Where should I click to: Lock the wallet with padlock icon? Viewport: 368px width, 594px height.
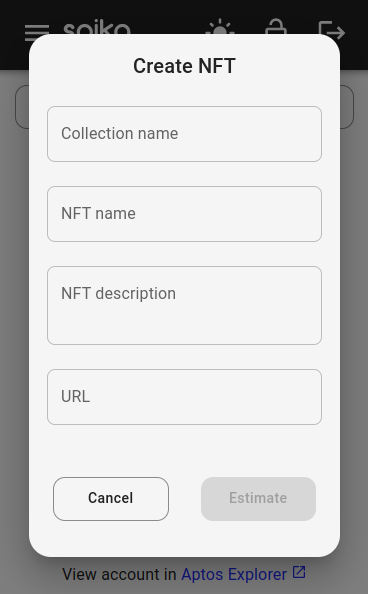pos(276,26)
